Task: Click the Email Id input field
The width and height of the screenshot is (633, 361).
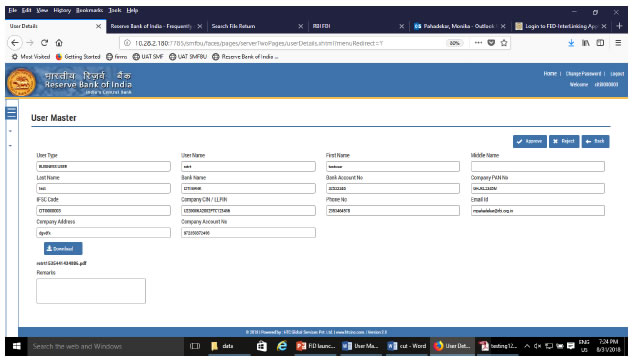Action: tap(538, 210)
